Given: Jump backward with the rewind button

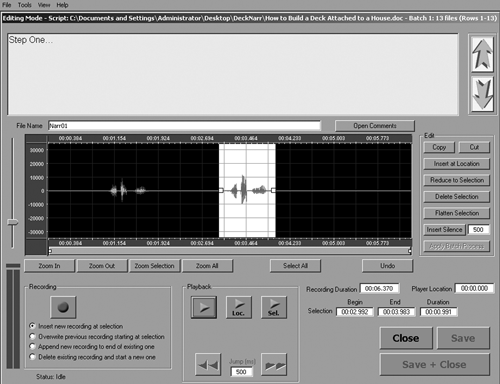Looking at the screenshot, I should (x=208, y=365).
